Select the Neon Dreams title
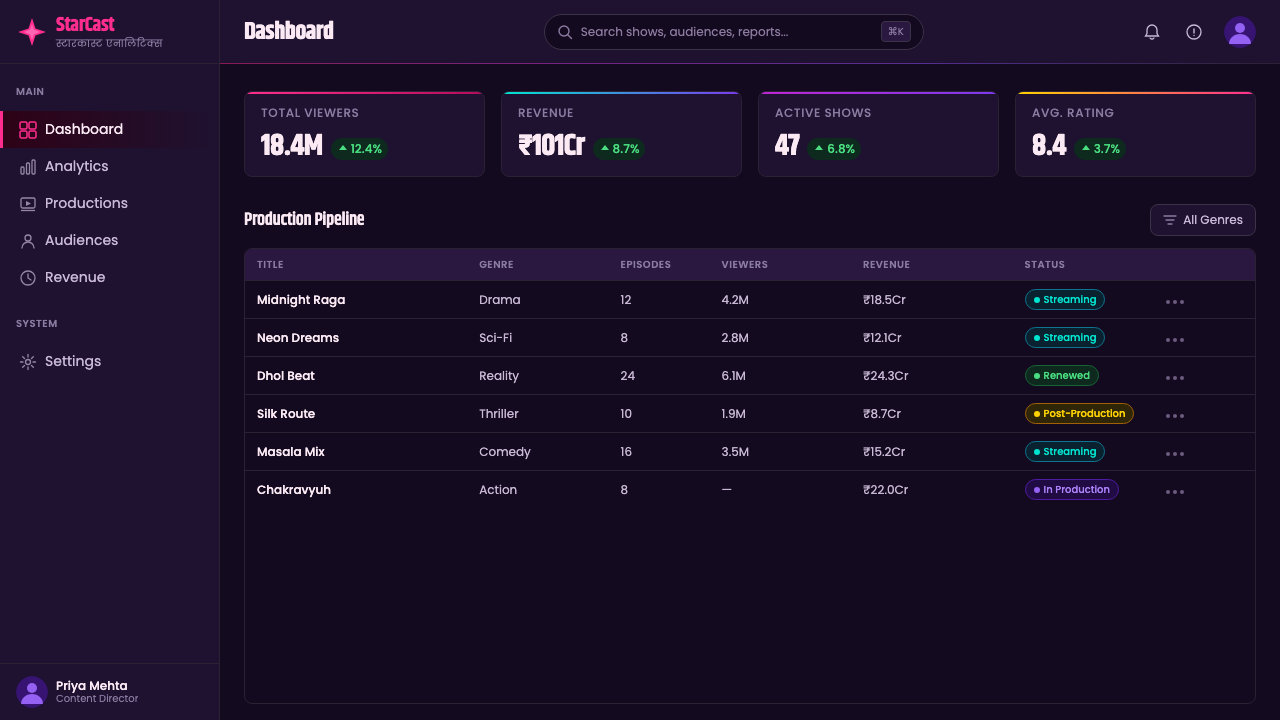1280x720 pixels. click(x=298, y=338)
